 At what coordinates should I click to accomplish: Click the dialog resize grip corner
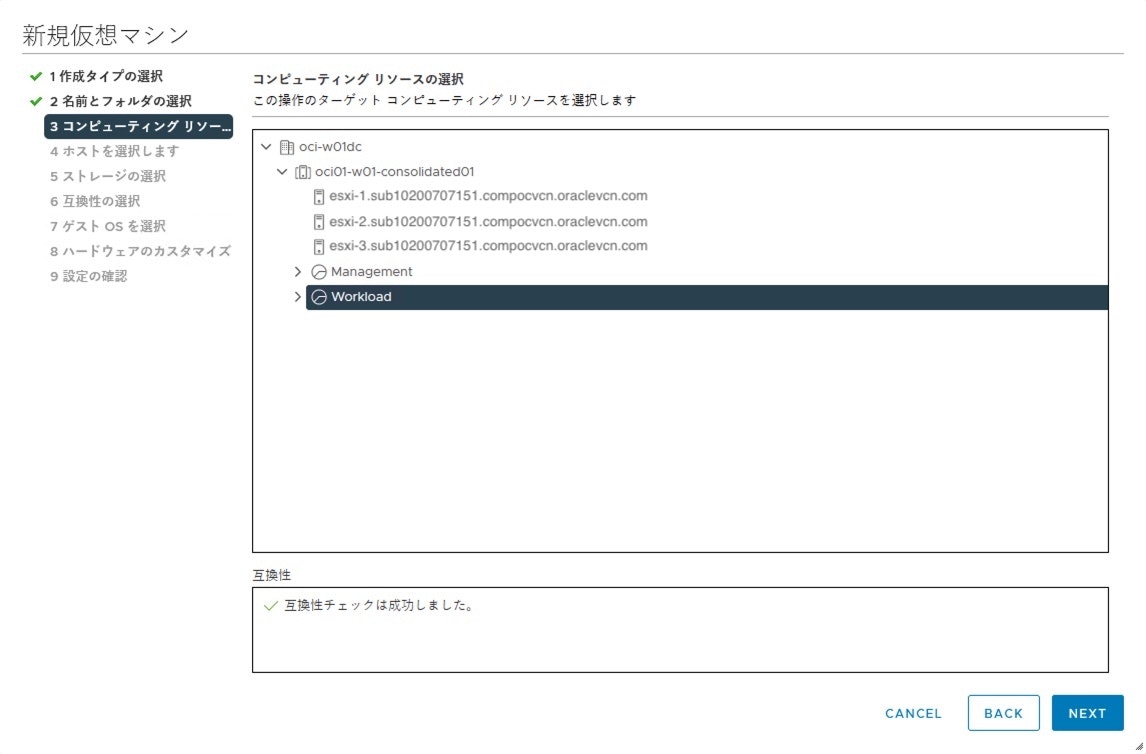click(1139, 747)
